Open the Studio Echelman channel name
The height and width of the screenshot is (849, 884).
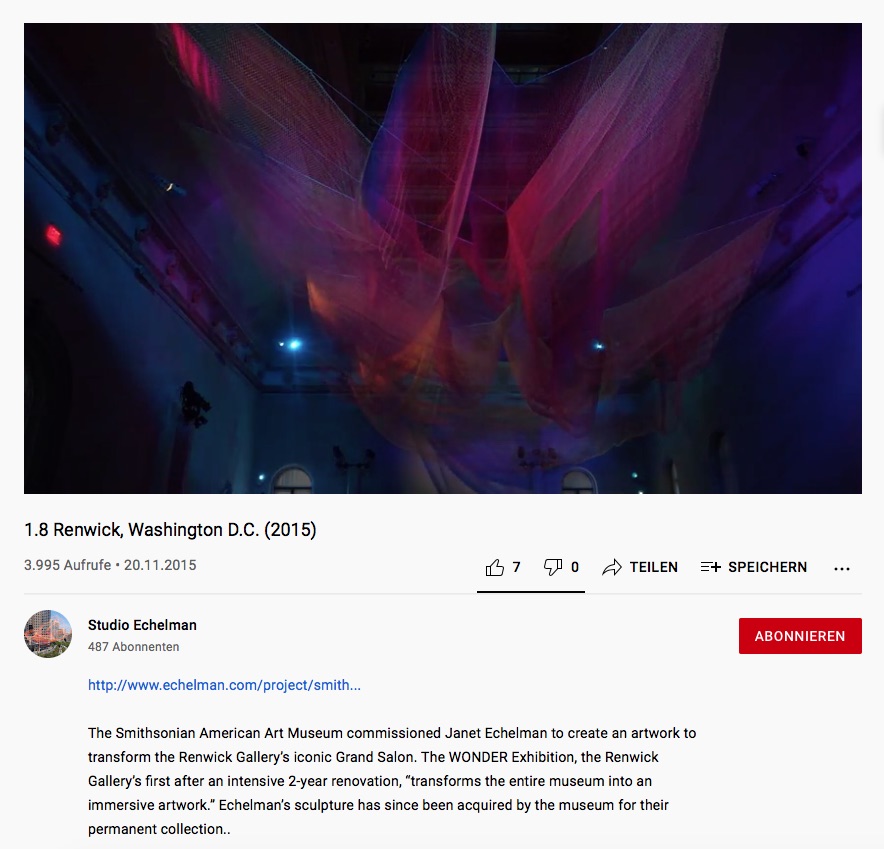(x=142, y=625)
